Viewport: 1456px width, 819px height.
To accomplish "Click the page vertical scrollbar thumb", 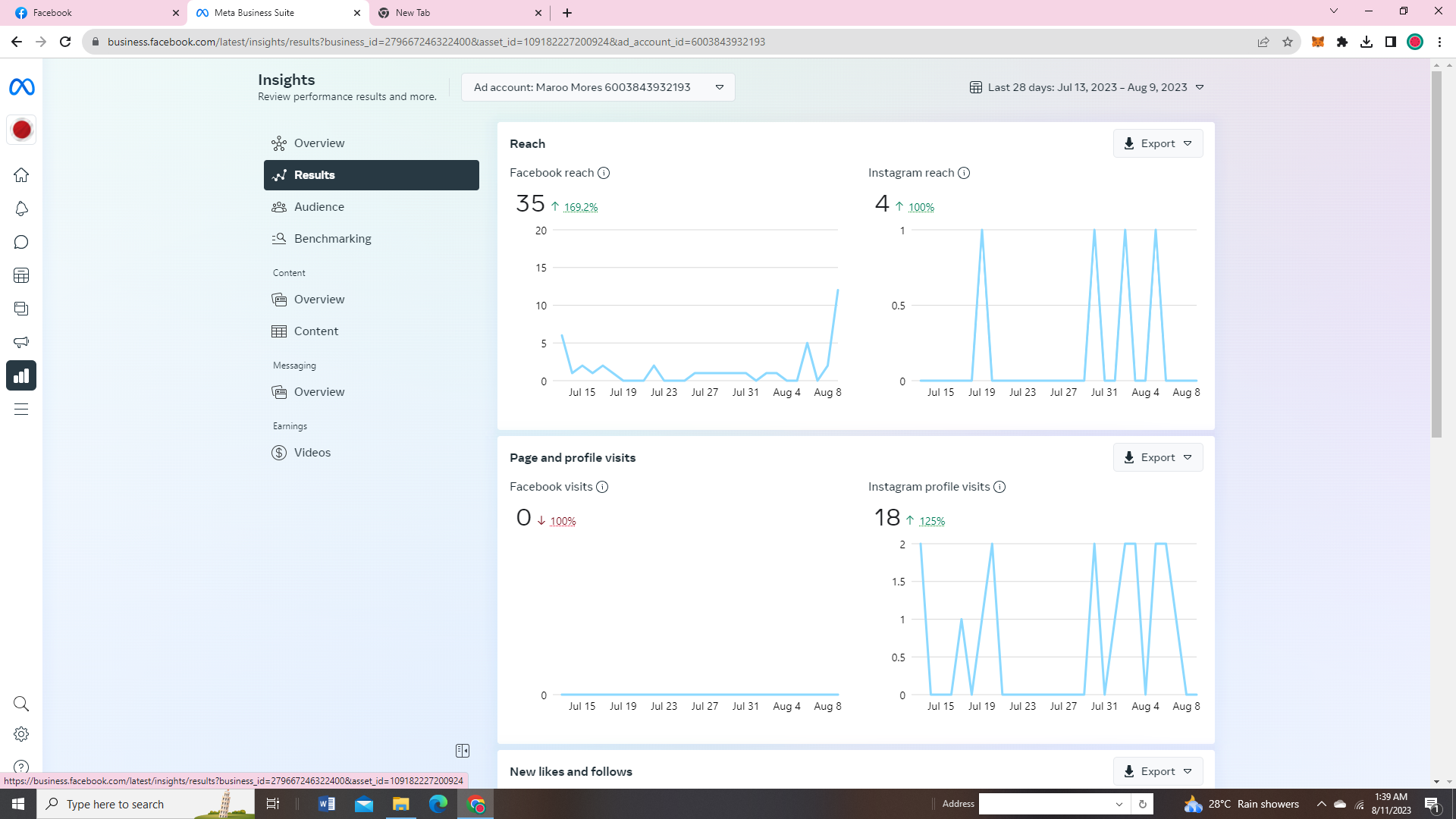I will click(1436, 254).
